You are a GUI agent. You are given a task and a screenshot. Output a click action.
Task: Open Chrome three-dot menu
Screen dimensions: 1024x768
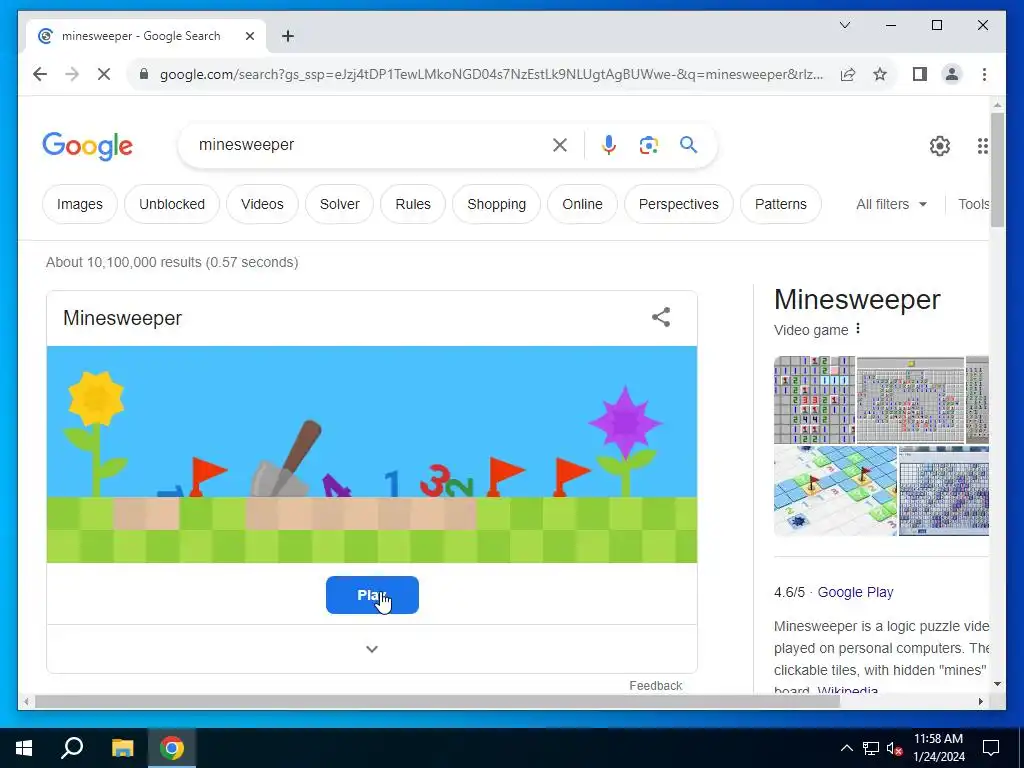click(984, 74)
